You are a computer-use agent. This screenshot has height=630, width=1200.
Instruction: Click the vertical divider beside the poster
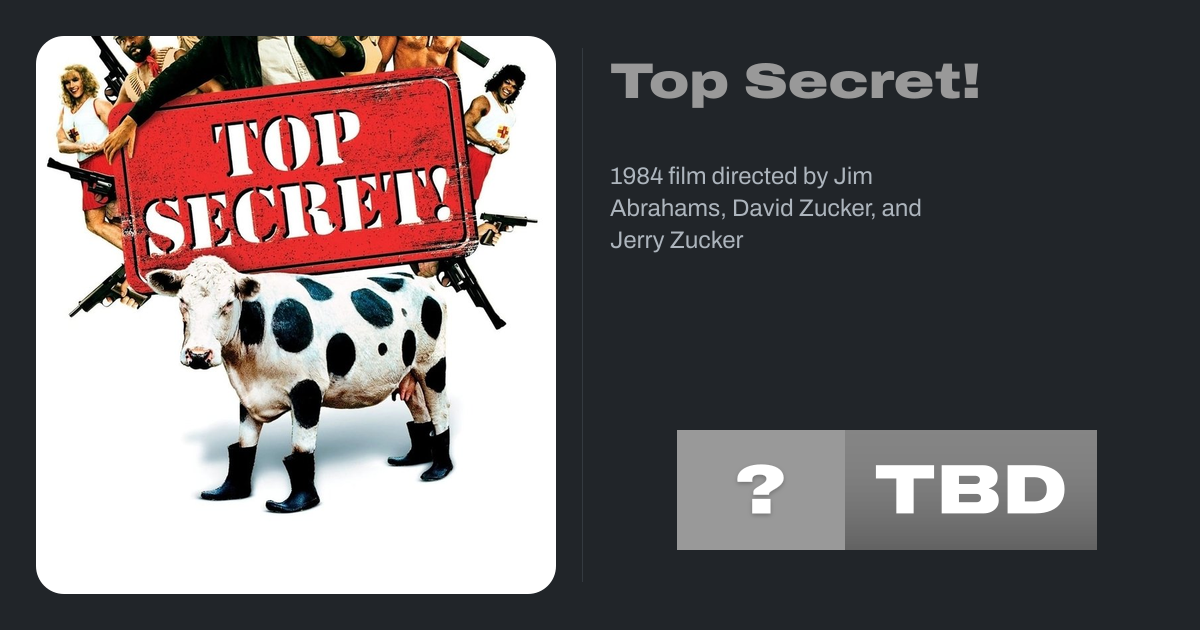pyautogui.click(x=582, y=315)
